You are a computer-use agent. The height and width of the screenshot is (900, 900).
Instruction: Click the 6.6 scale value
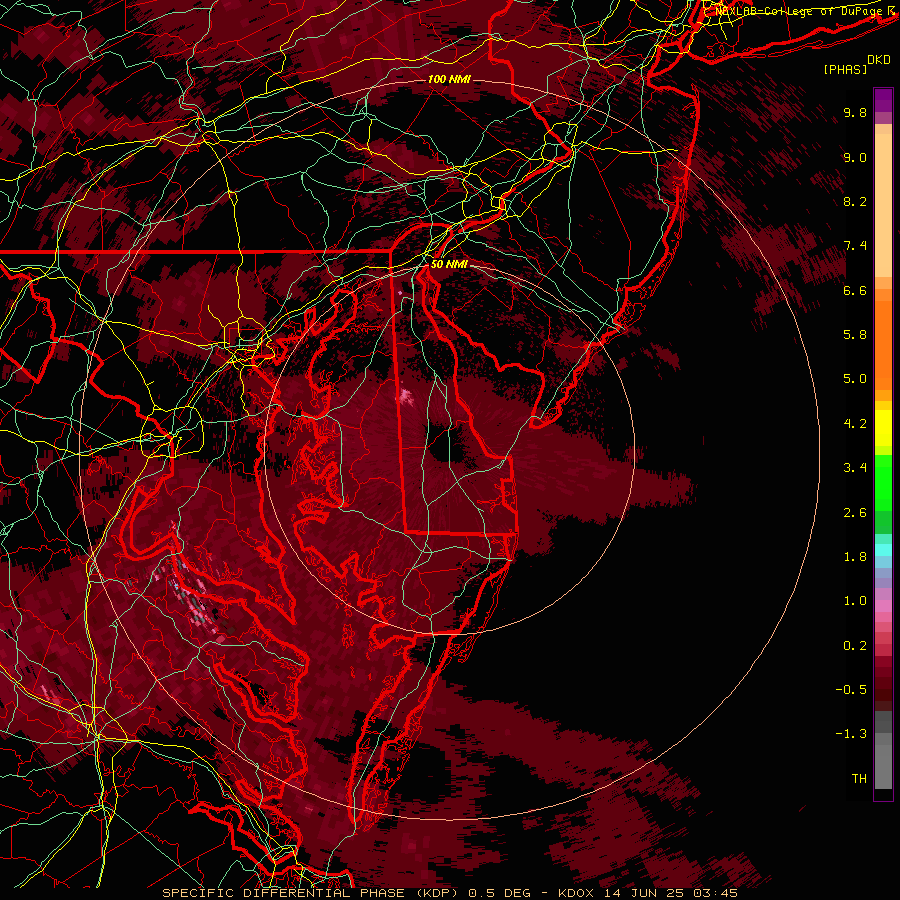[x=855, y=290]
